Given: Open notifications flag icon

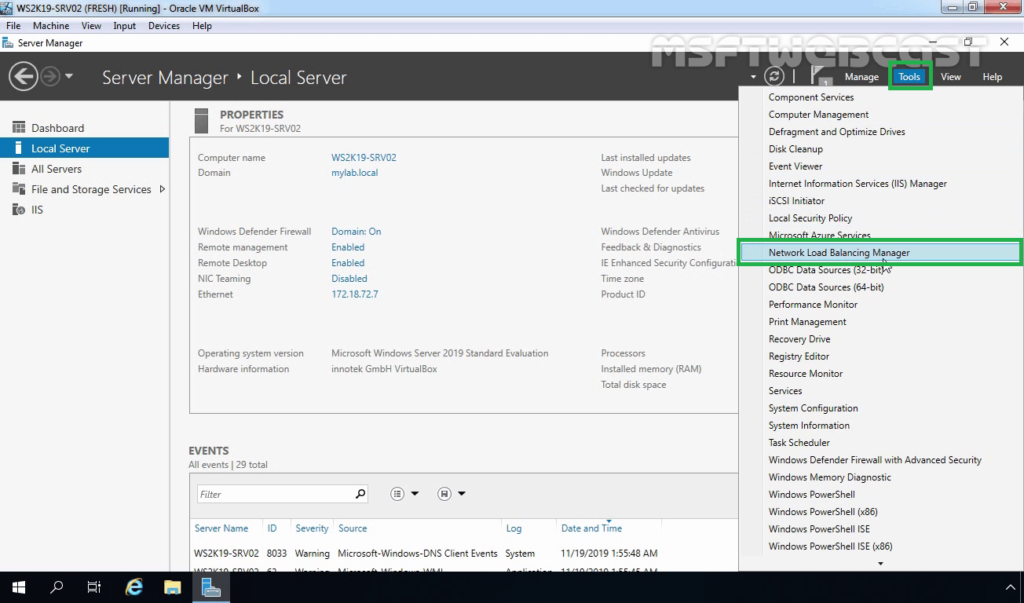Looking at the screenshot, I should (820, 76).
